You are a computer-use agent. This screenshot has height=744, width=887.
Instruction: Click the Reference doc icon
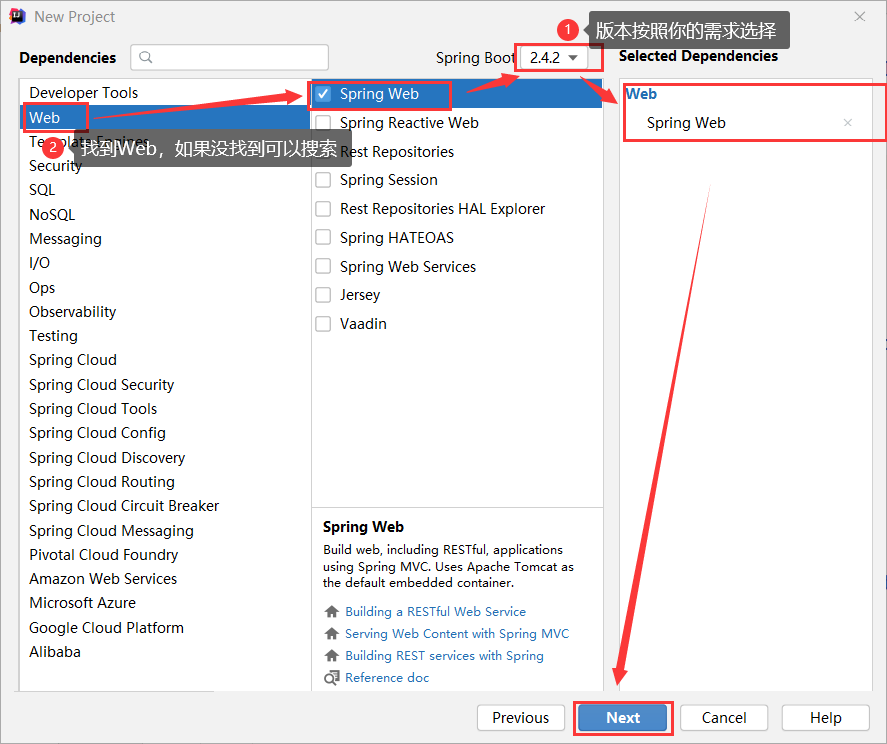coord(331,677)
